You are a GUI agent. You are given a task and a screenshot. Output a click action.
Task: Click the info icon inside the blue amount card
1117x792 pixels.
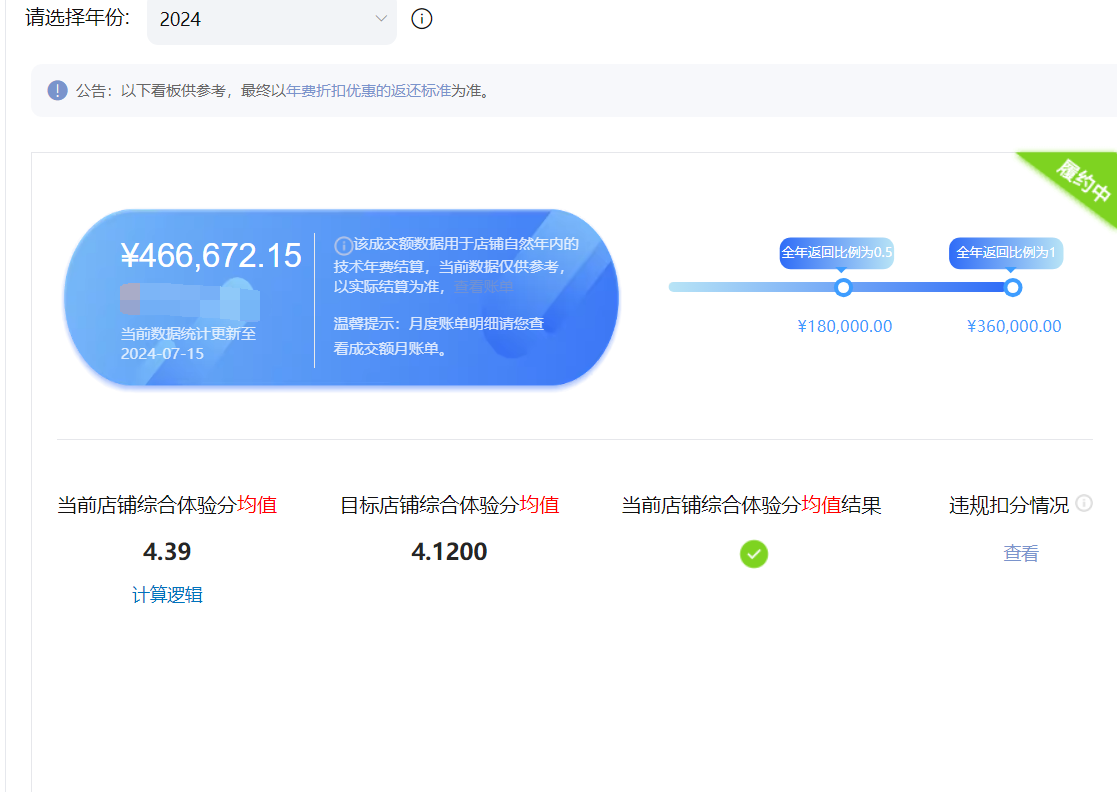click(343, 245)
